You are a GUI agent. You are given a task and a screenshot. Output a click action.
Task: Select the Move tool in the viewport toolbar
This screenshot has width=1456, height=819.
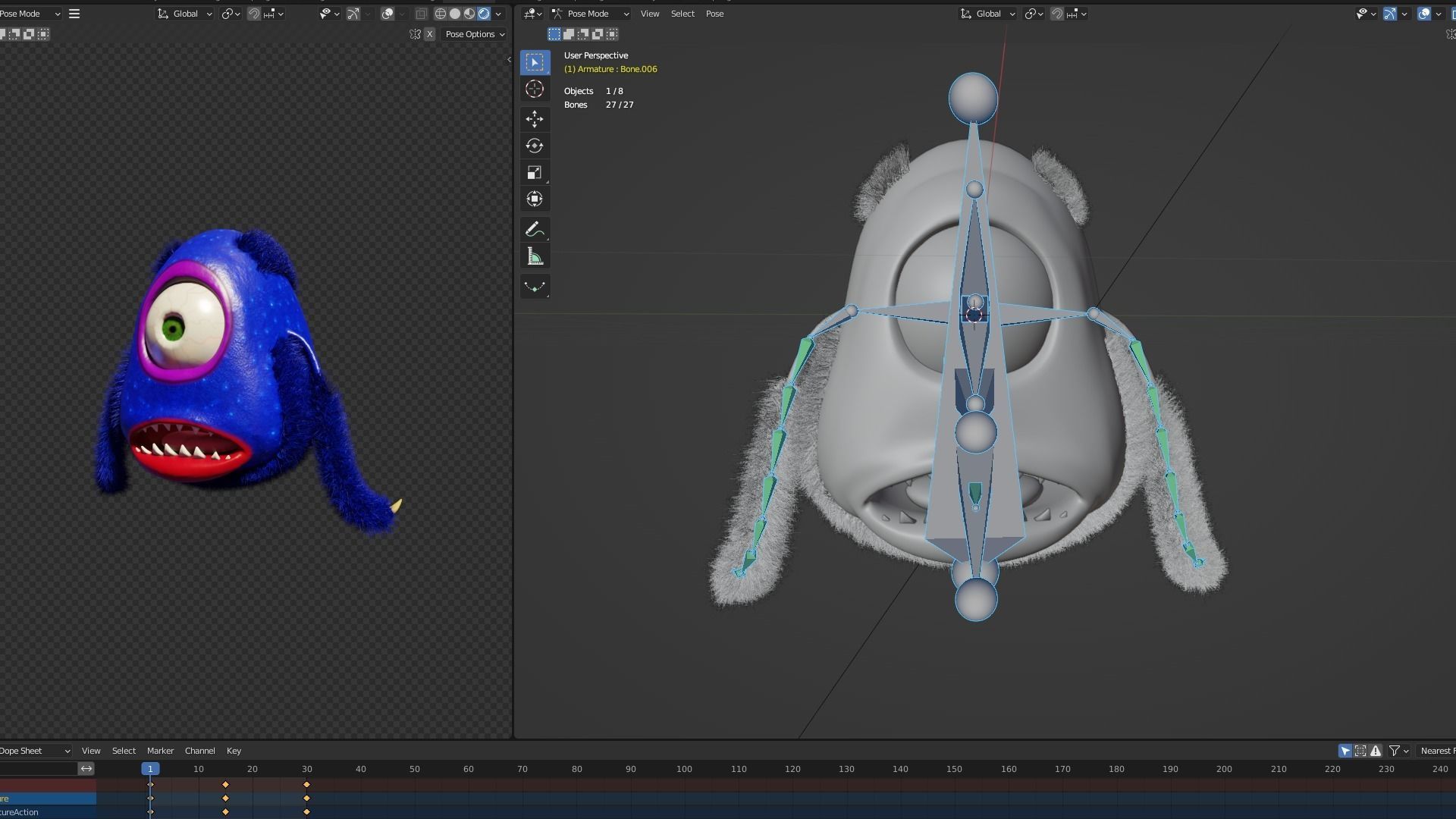point(535,119)
